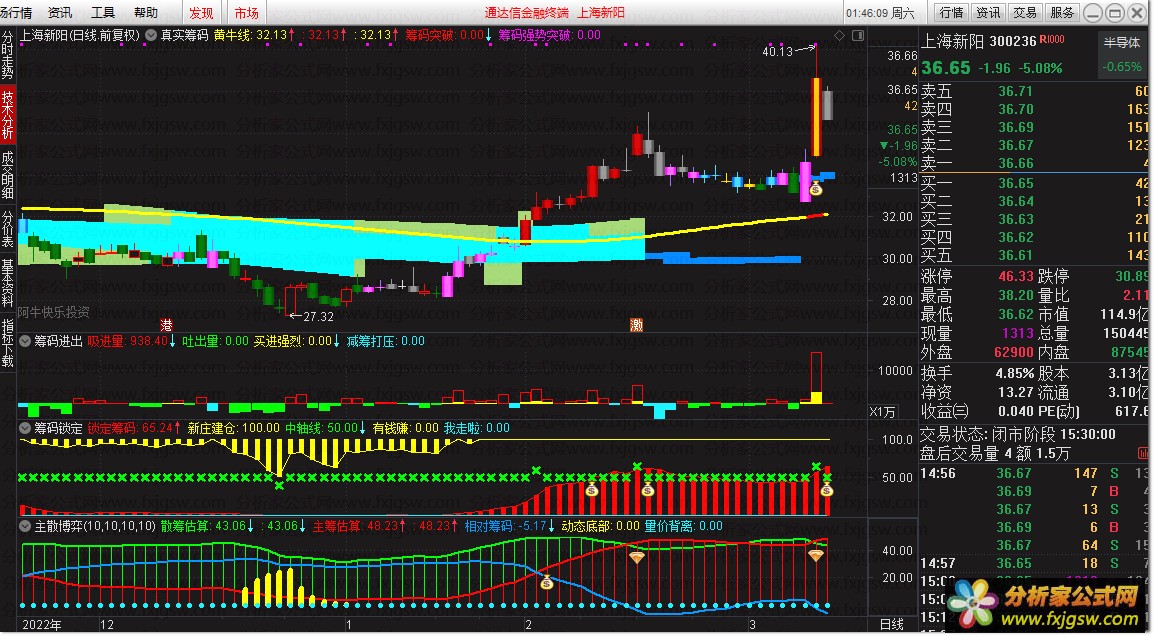Switch to the 分时走势 side tab

pyautogui.click(x=7, y=55)
